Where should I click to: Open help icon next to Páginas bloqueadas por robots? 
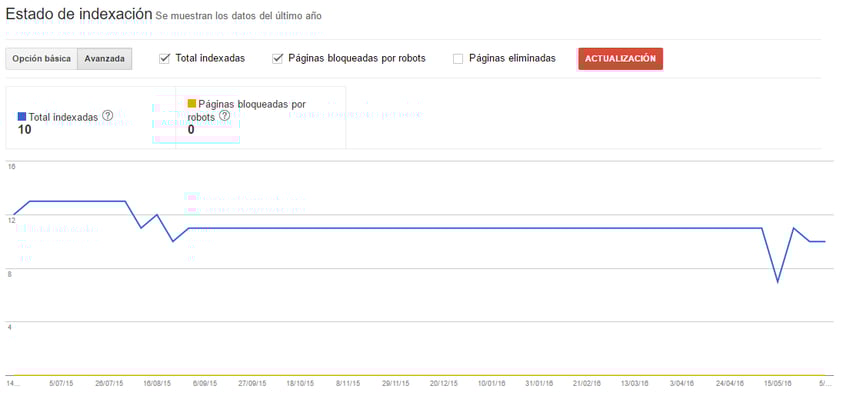point(225,116)
